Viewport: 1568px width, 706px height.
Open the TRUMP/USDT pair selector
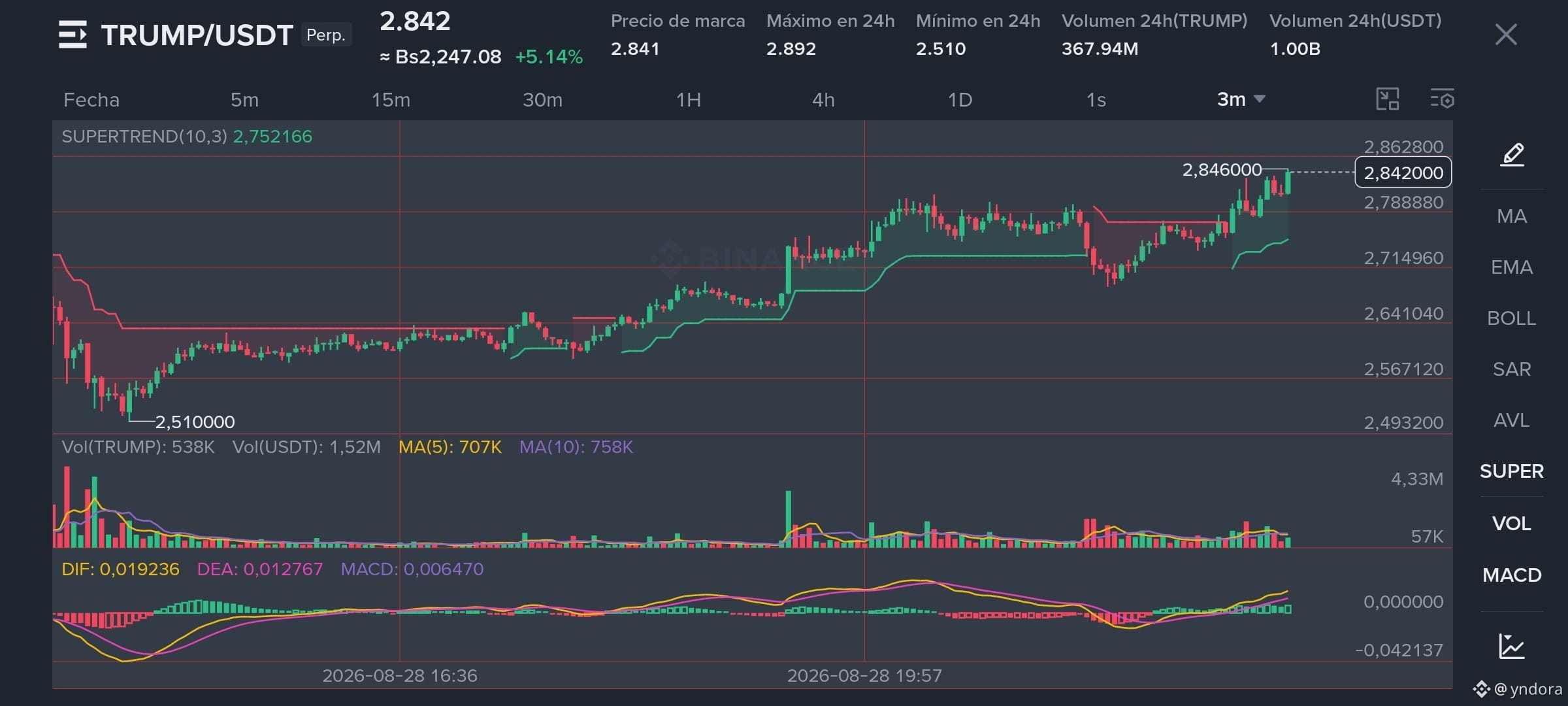tap(197, 35)
